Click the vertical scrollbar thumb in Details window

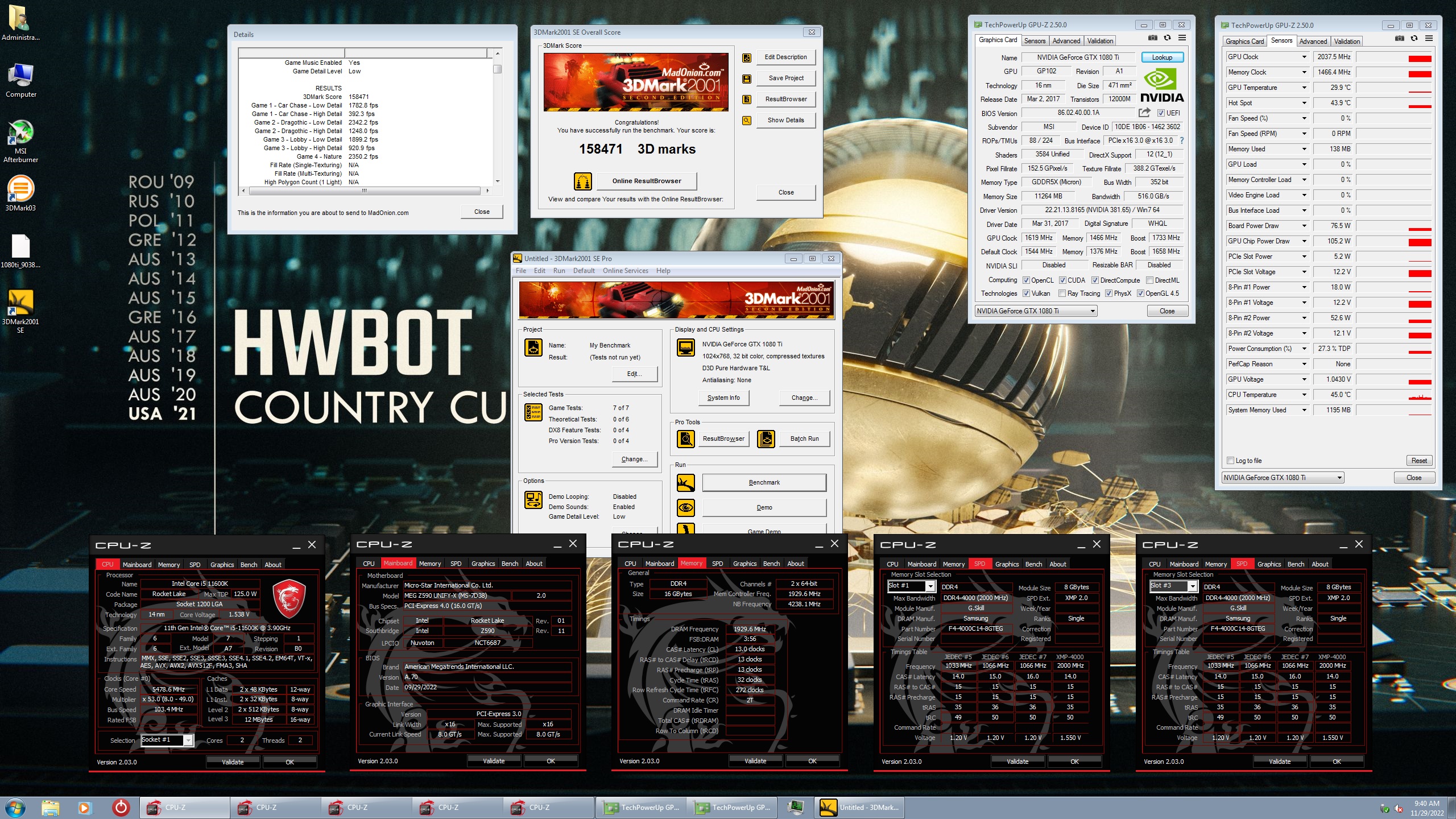(x=497, y=69)
